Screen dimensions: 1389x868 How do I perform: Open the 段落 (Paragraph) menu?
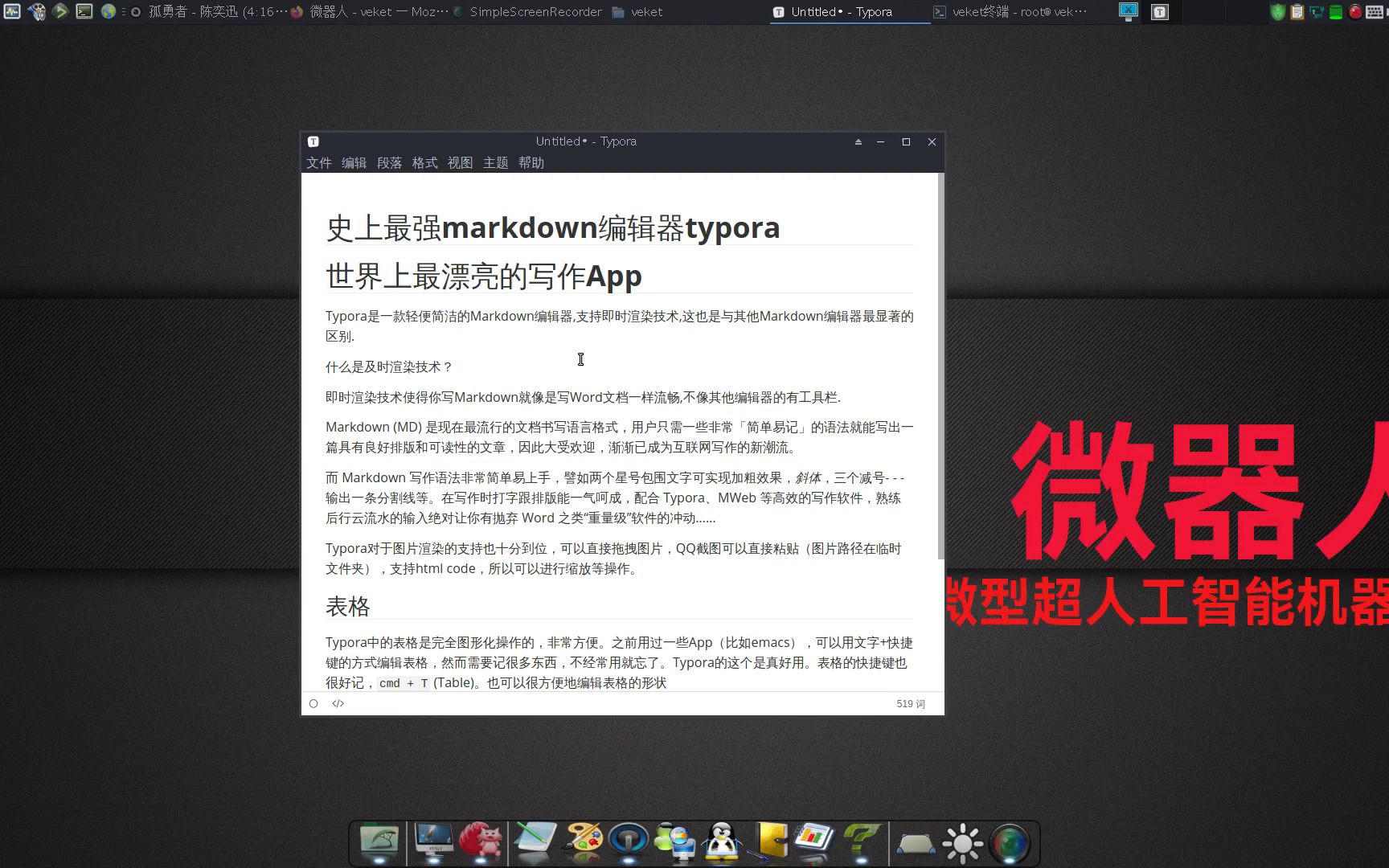coord(389,162)
